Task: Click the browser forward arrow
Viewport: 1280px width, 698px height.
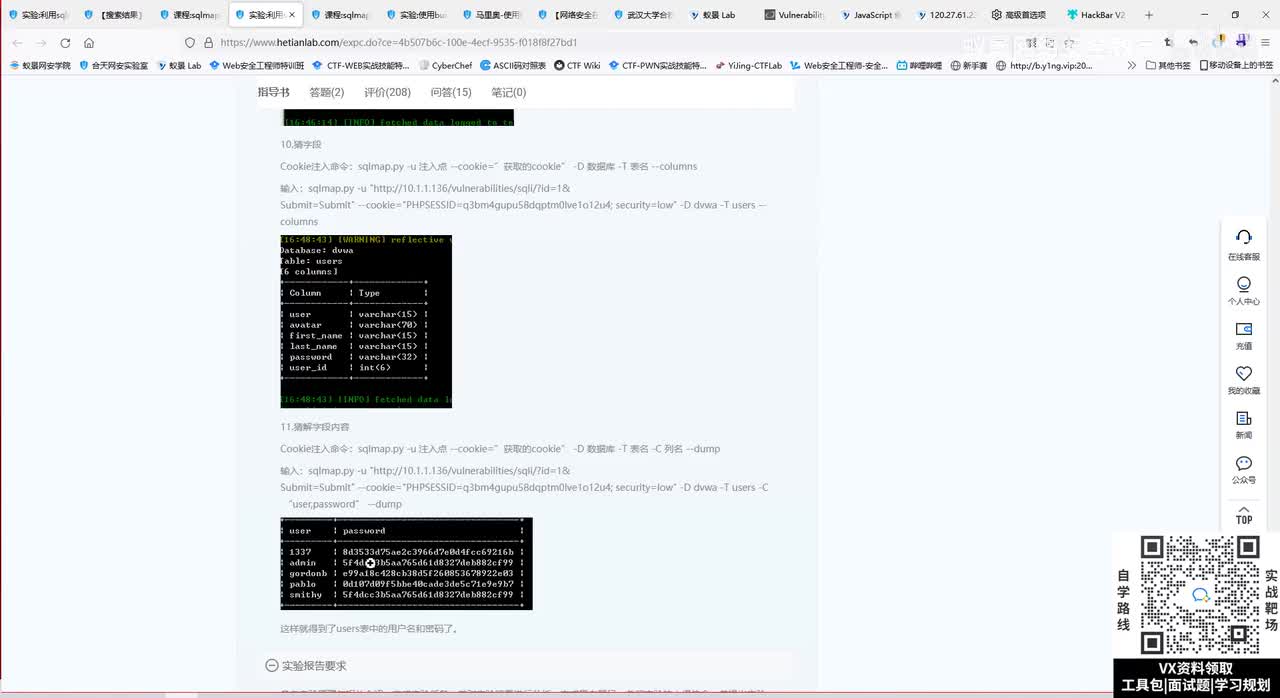Action: pyautogui.click(x=41, y=43)
